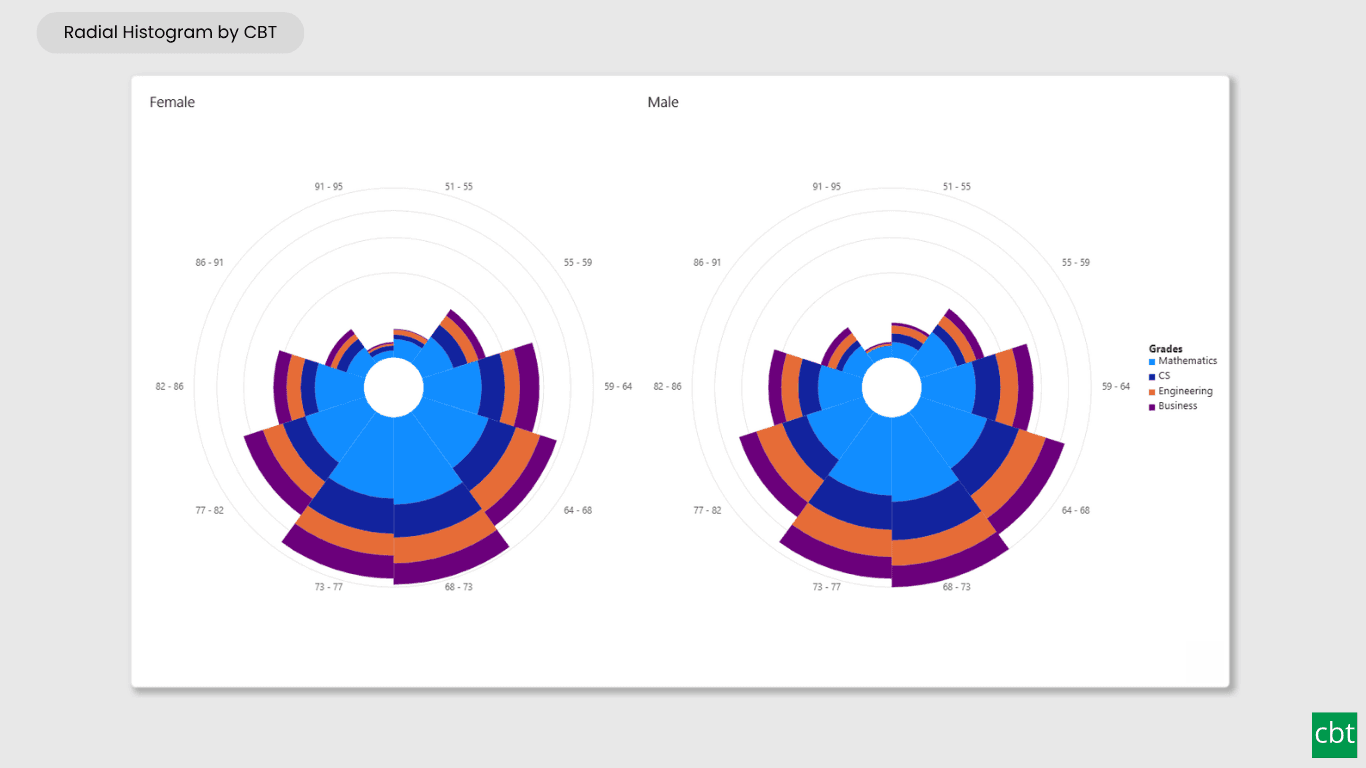Click Female chart's 91 - 95 label
Viewport: 1366px width, 768px height.
(x=328, y=187)
